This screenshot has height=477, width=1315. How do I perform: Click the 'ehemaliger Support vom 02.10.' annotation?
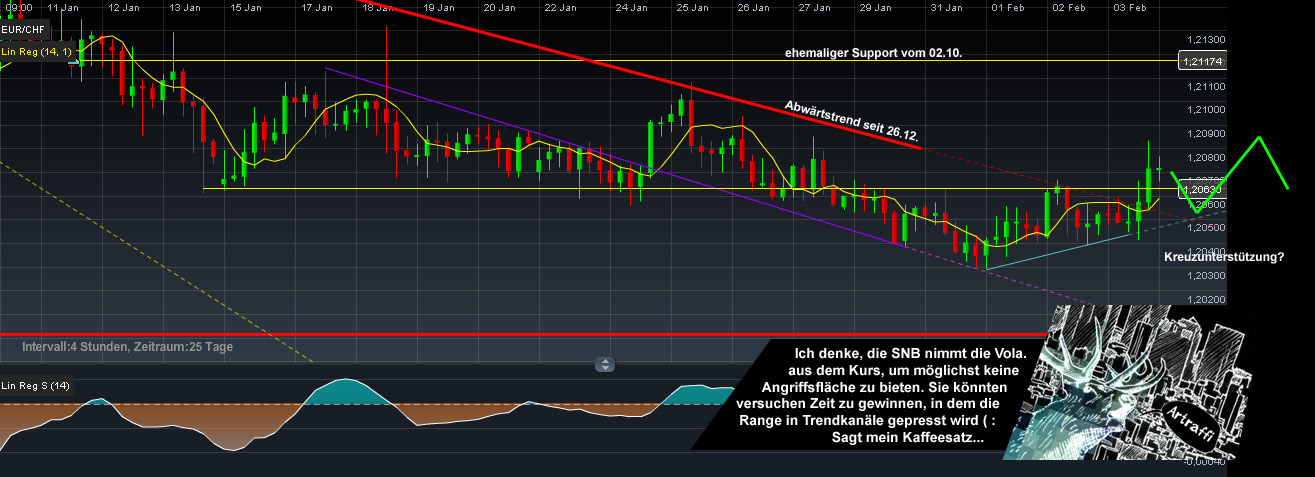[871, 51]
